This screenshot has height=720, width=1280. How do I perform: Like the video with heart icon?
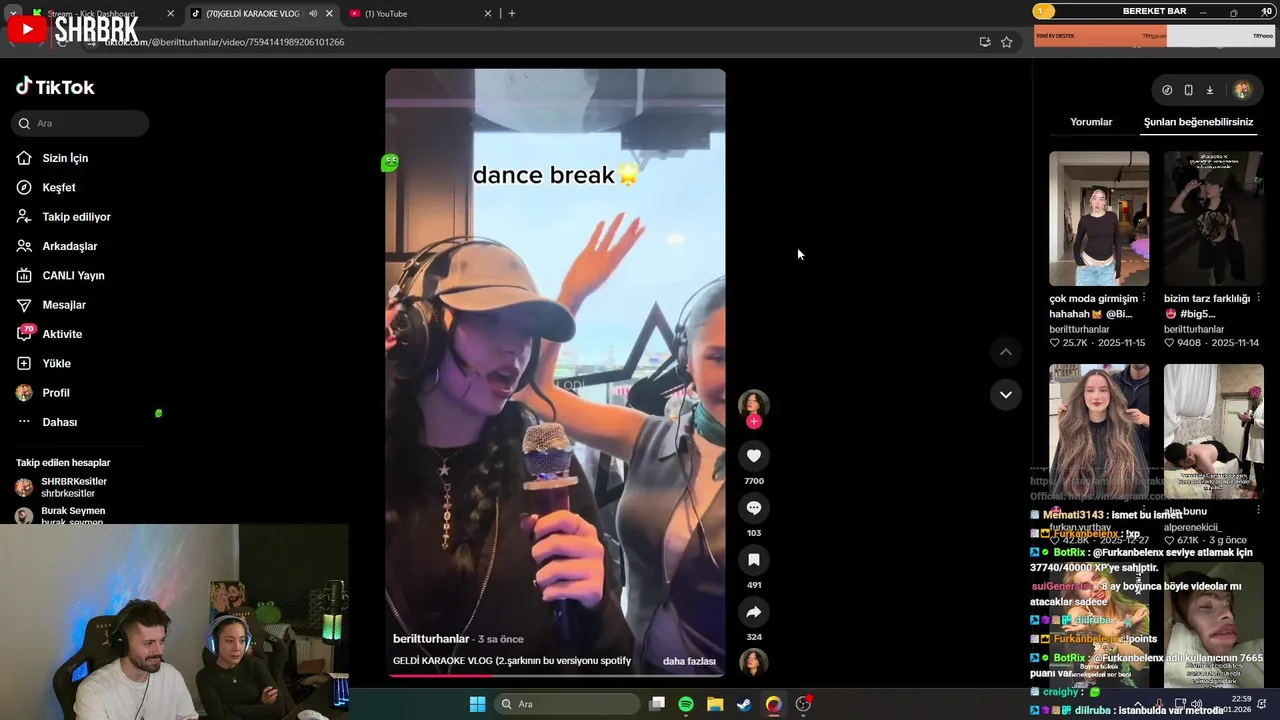coord(754,456)
